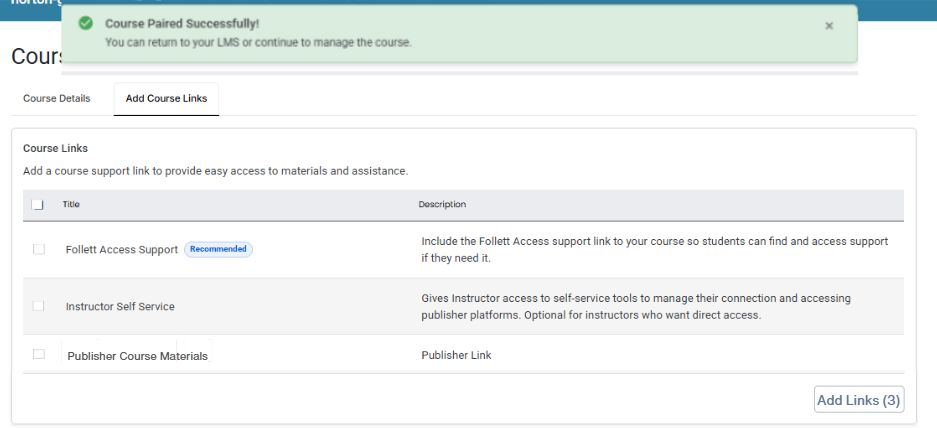Dismiss the Course Paired Successfully notification

point(829,26)
